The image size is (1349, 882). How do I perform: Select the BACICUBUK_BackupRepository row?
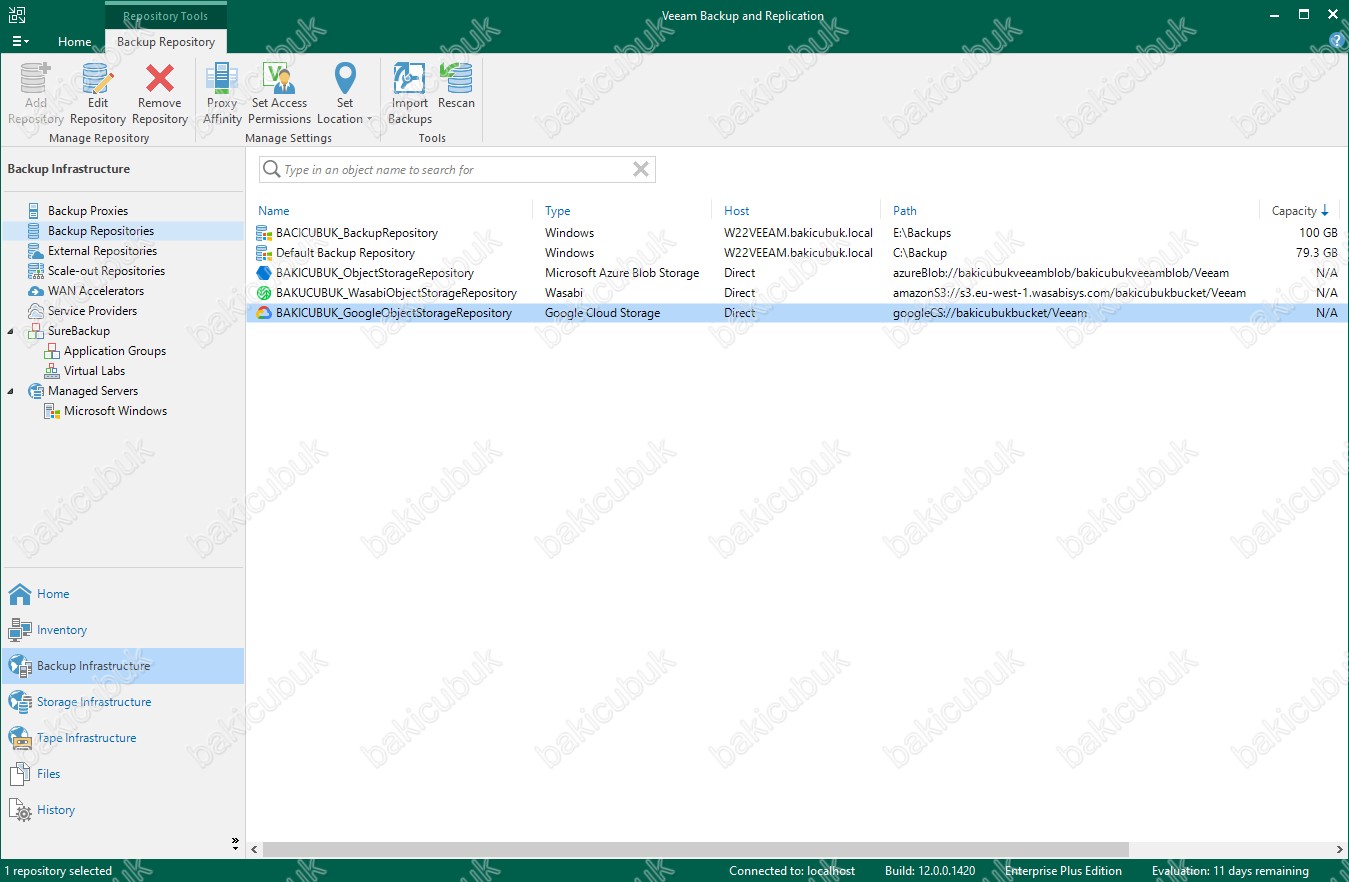(x=797, y=233)
